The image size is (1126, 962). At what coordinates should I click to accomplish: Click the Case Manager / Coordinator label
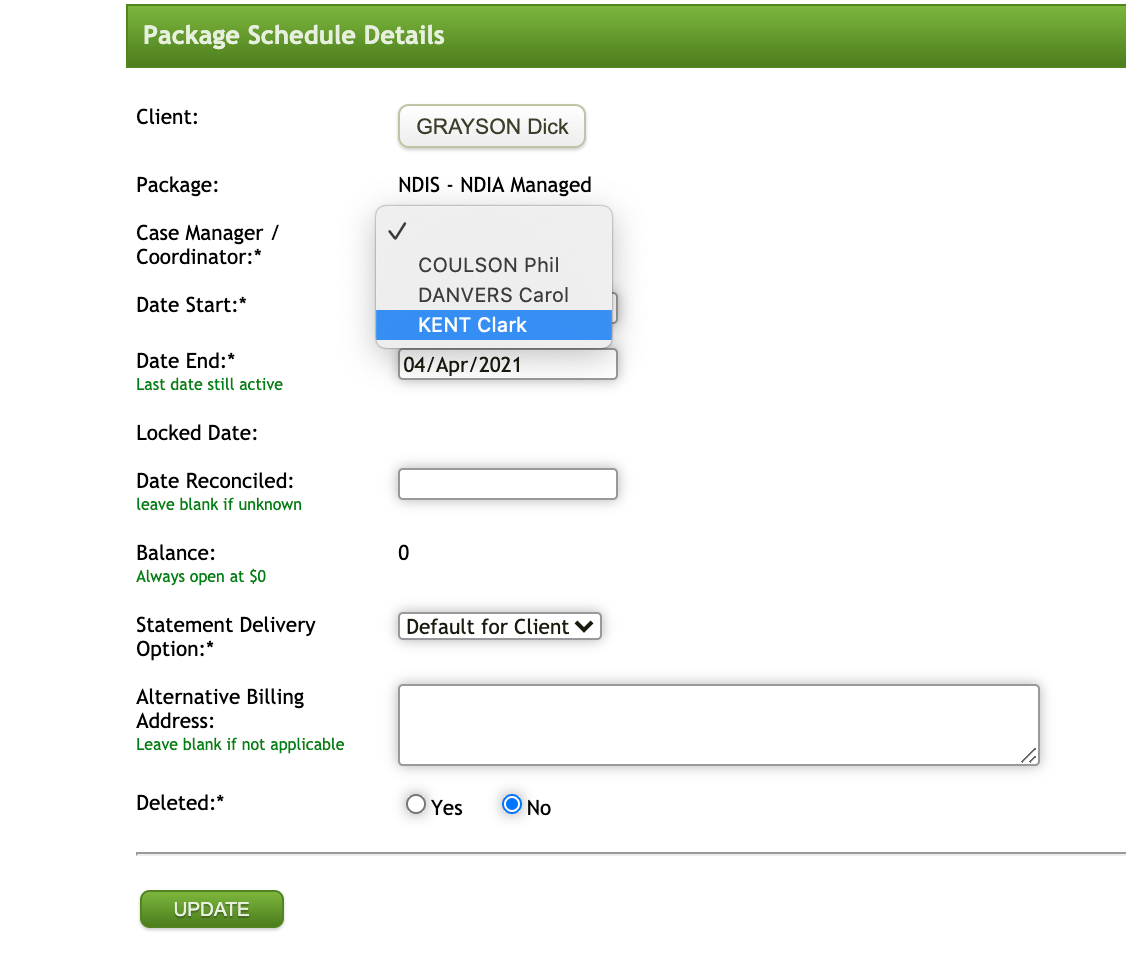click(207, 245)
